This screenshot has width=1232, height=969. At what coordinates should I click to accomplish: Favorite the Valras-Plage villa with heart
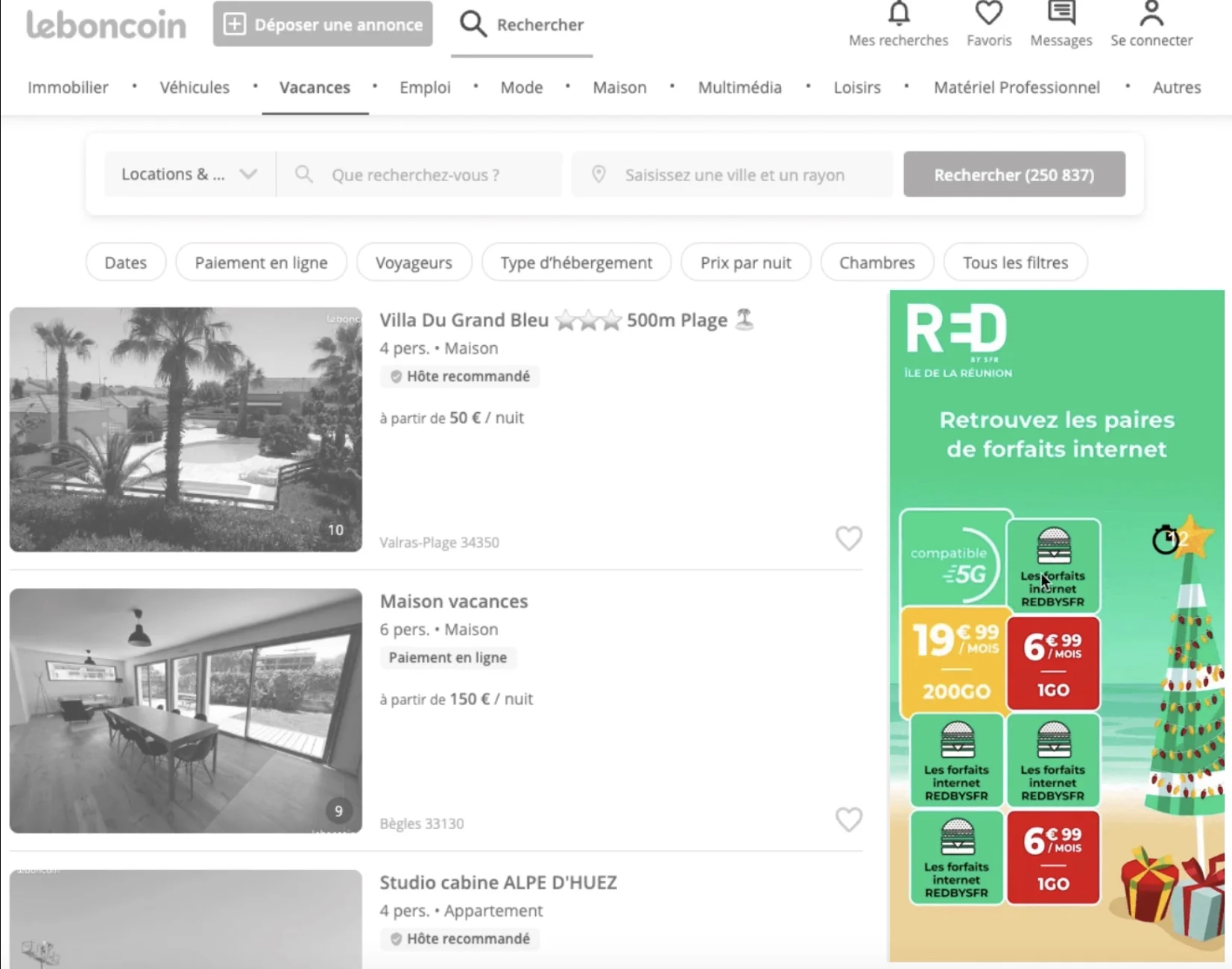click(848, 538)
